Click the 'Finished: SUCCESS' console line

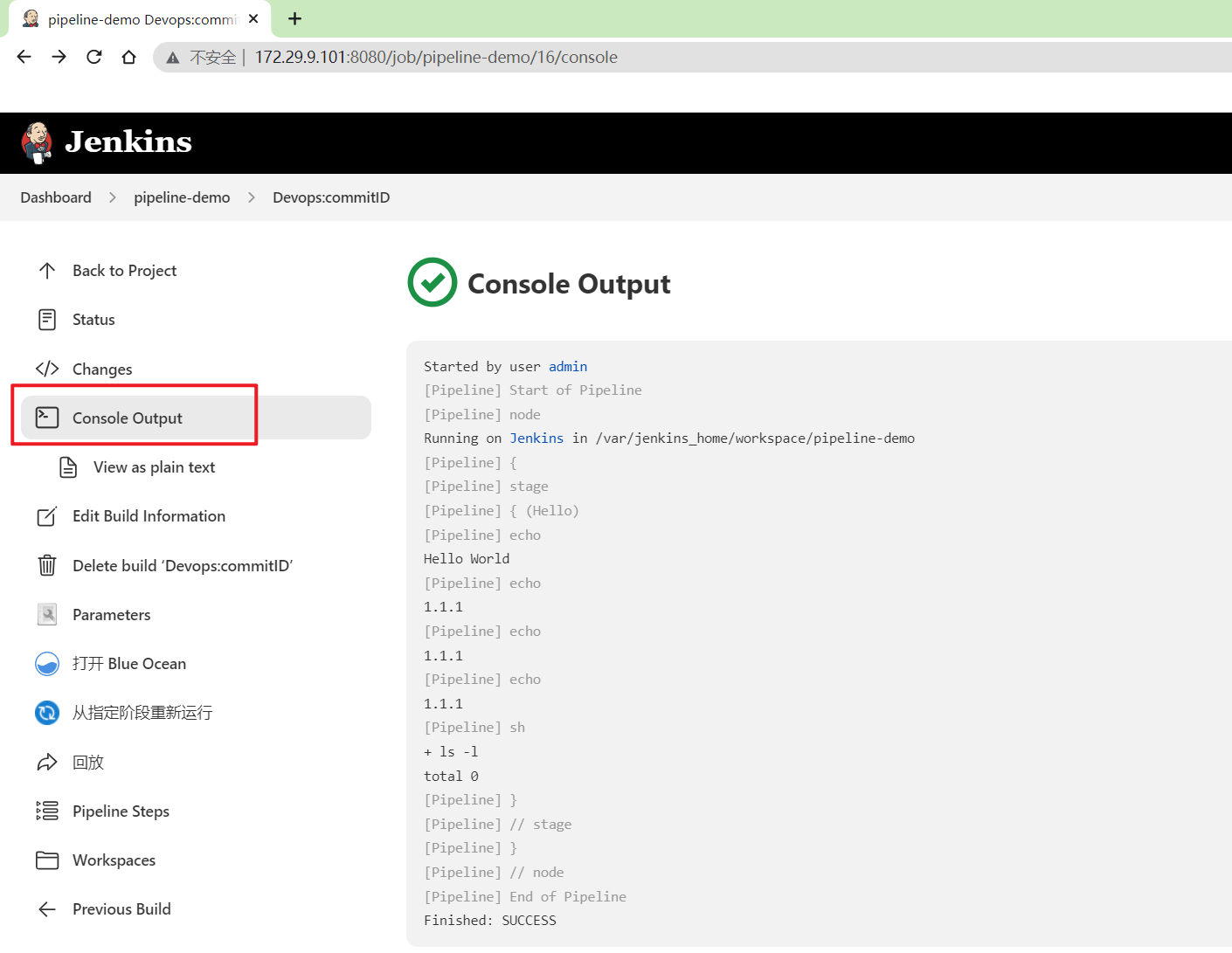[x=490, y=921]
